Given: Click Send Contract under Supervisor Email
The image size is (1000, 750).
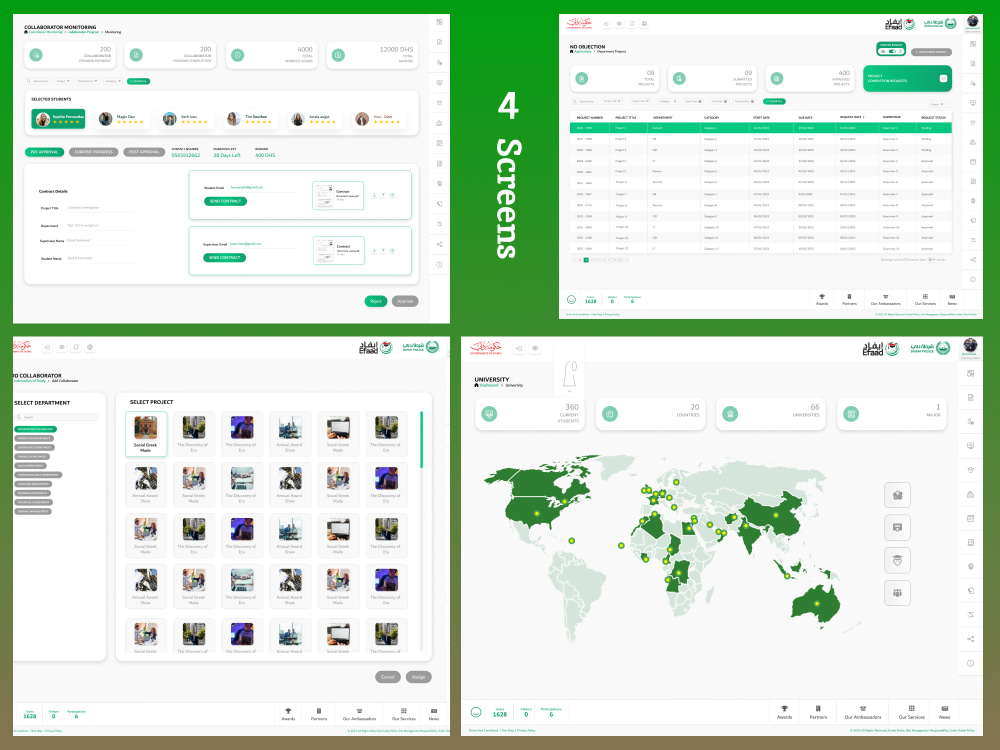Looking at the screenshot, I should pos(224,258).
